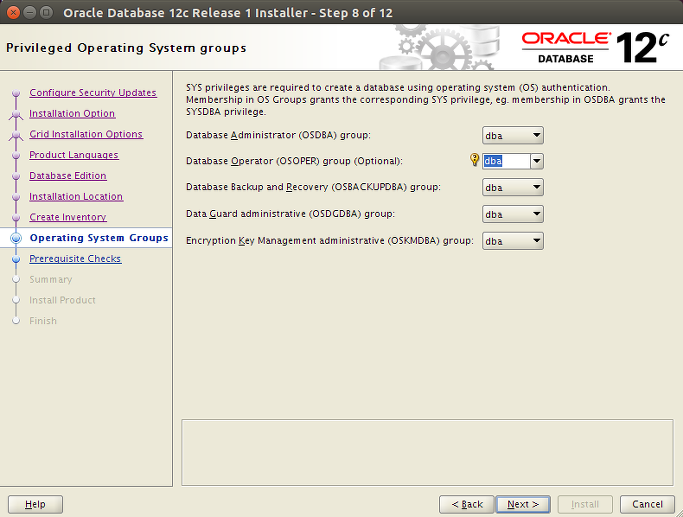This screenshot has height=517, width=683.
Task: Click inside the OSOPER group text field
Action: tap(506, 161)
